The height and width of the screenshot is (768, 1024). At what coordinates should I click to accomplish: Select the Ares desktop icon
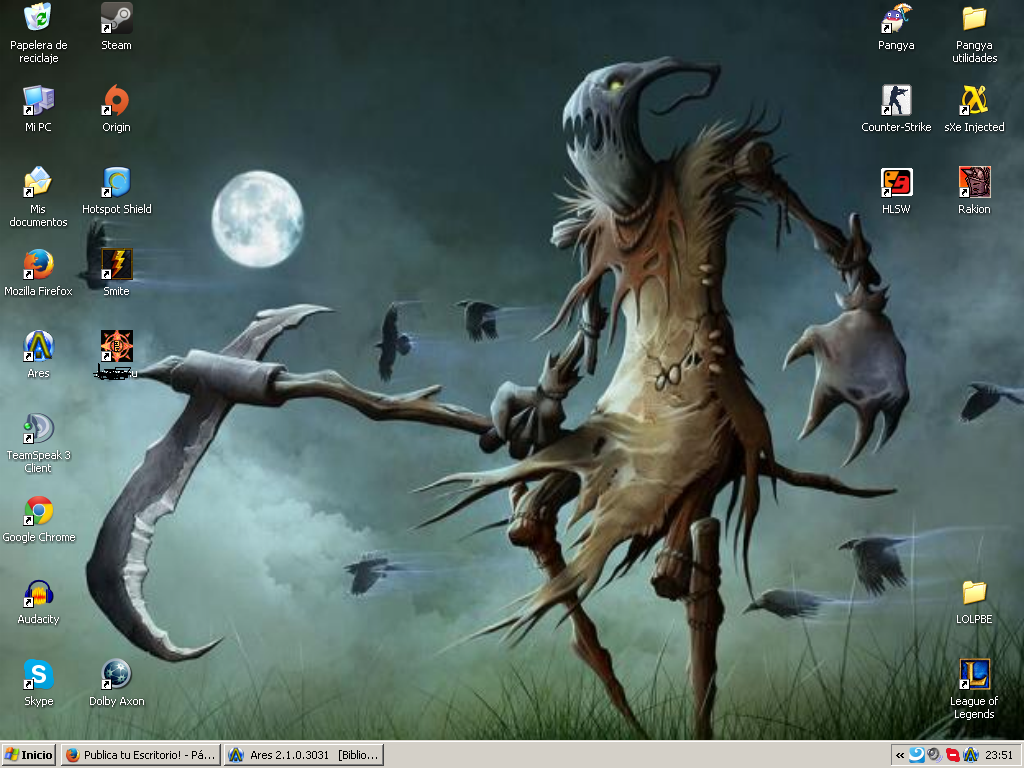pyautogui.click(x=38, y=346)
